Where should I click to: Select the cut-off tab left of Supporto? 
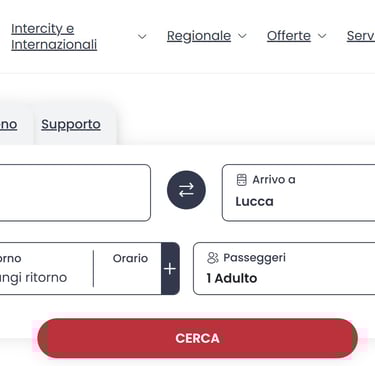(9, 124)
